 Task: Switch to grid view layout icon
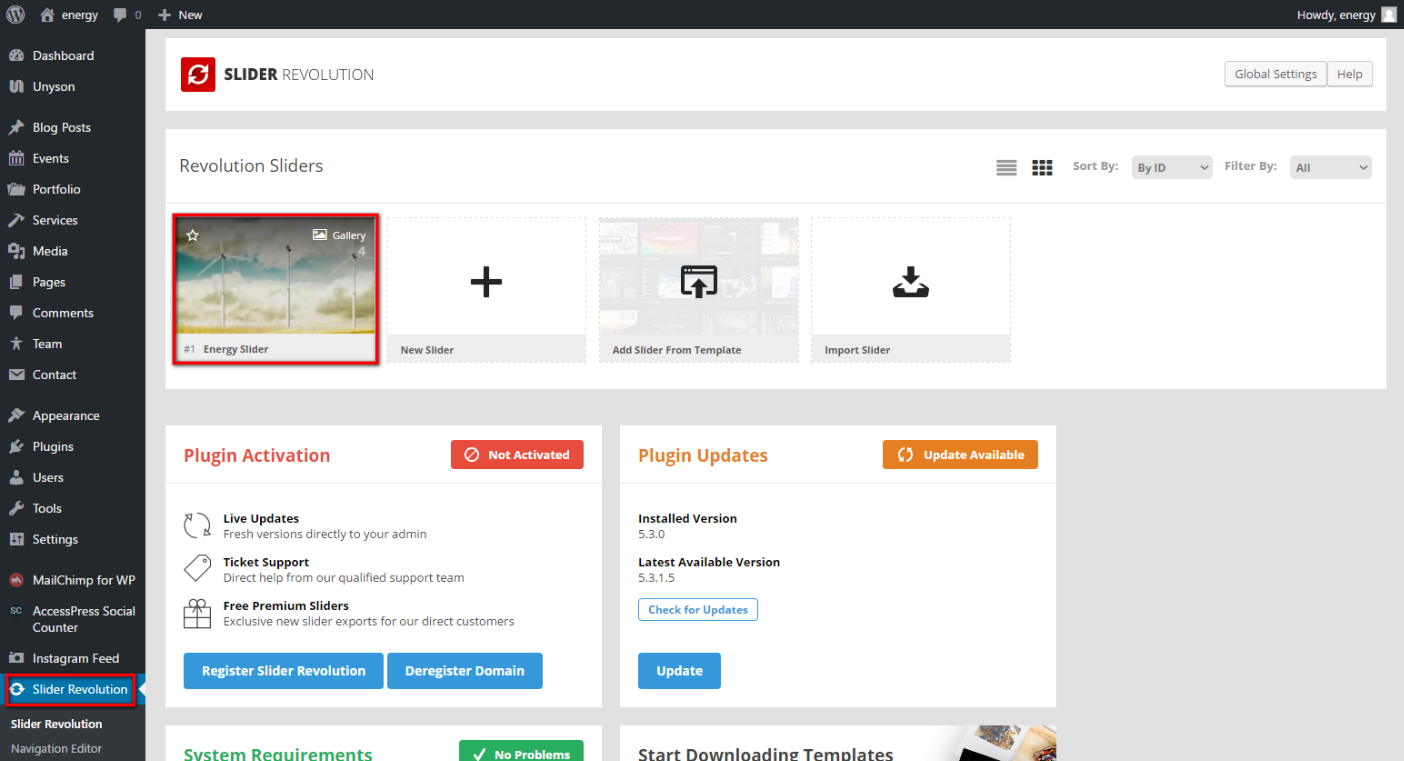pyautogui.click(x=1042, y=168)
